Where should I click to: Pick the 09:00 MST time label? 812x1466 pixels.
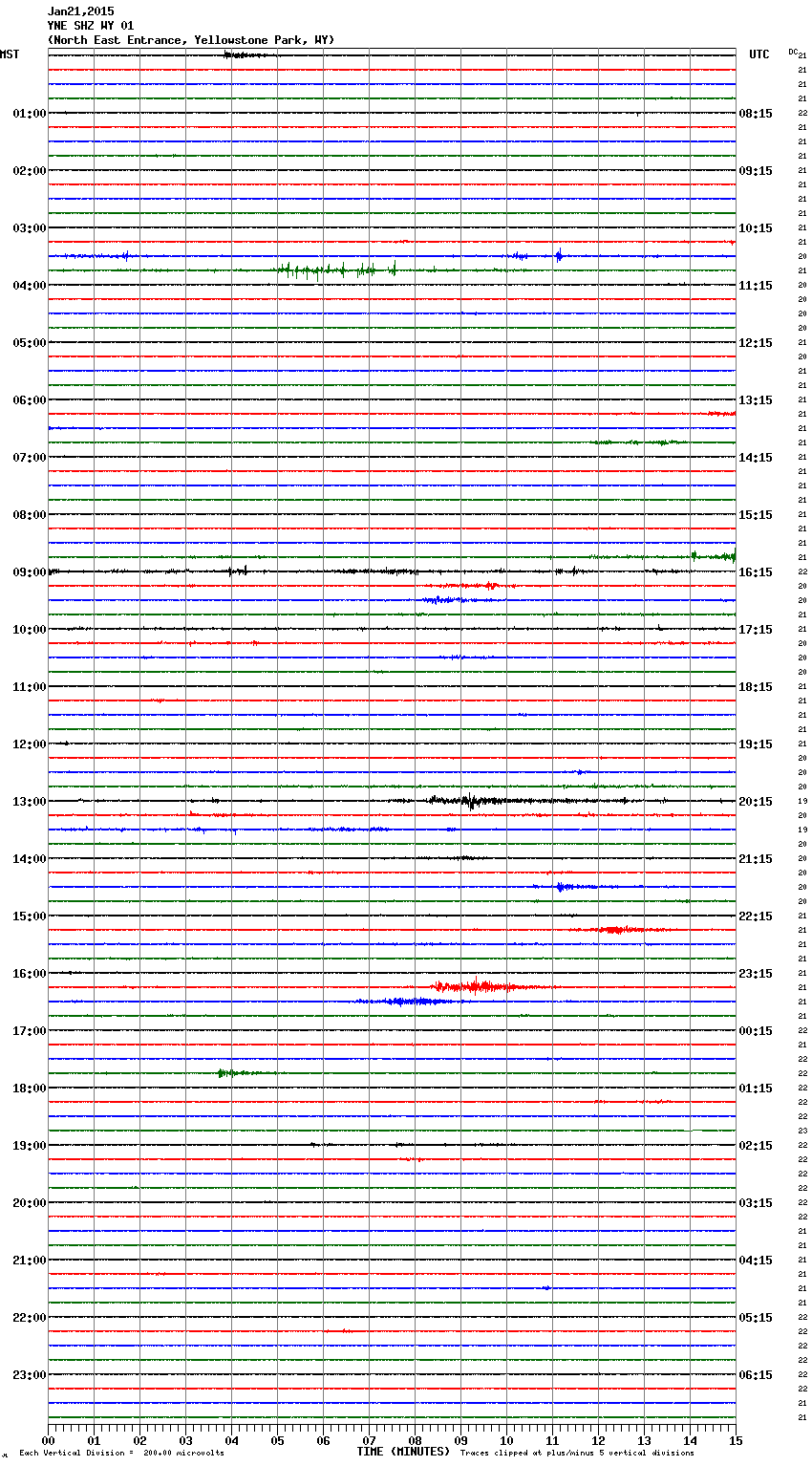click(x=30, y=572)
